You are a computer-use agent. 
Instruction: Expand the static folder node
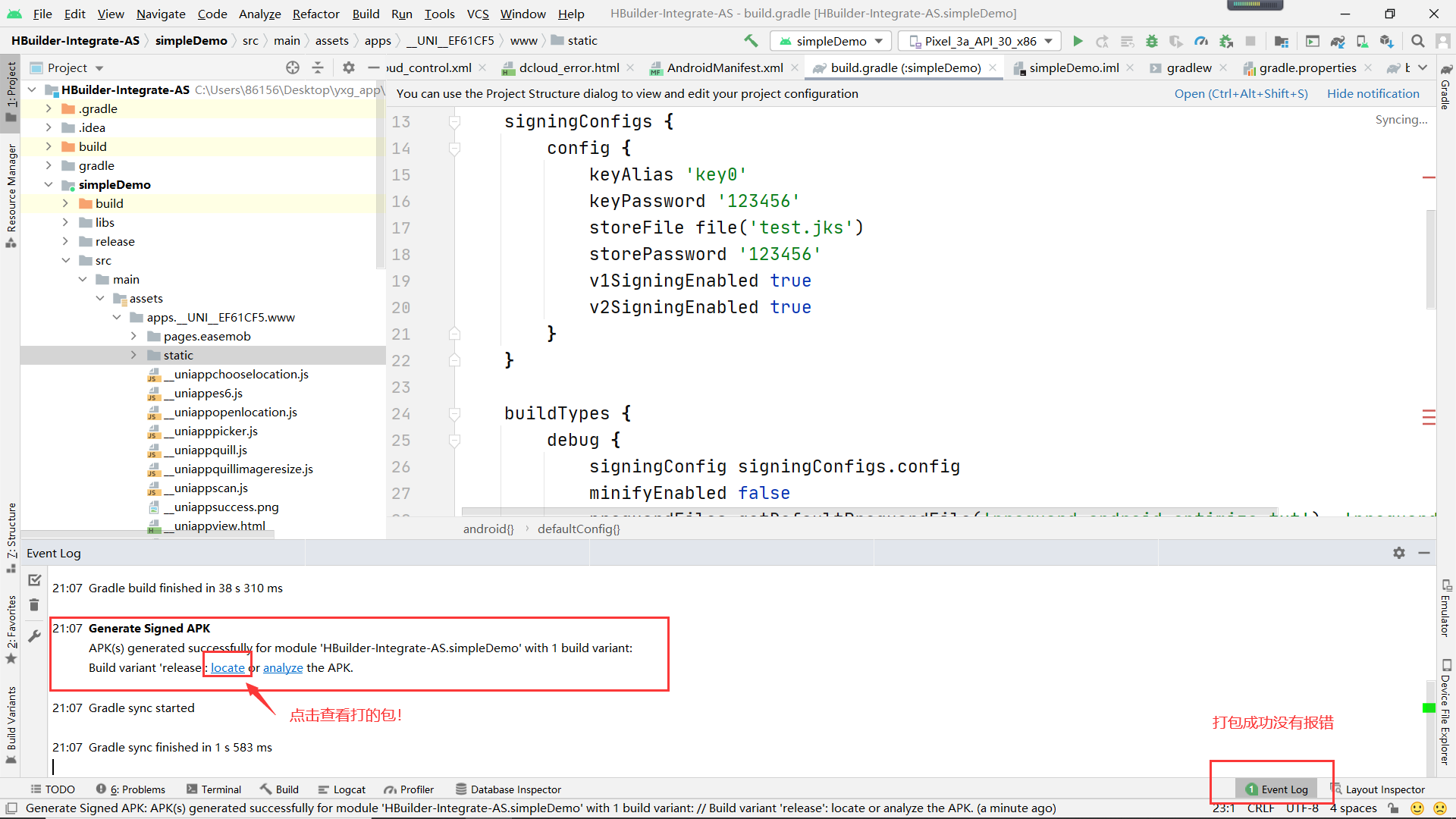click(x=134, y=355)
